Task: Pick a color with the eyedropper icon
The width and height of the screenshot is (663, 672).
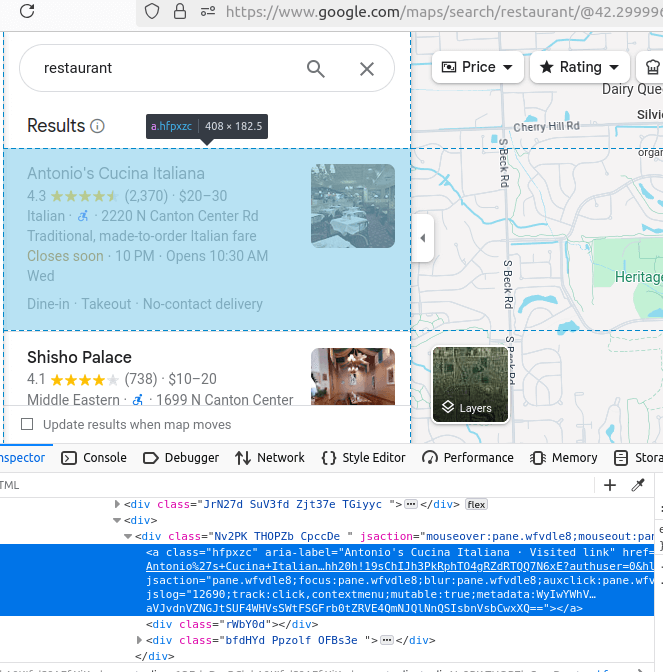Action: tap(638, 485)
